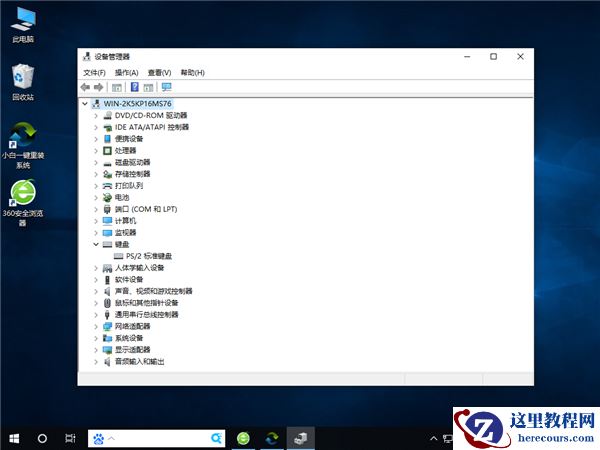Show hidden system tray icons arrow
Image resolution: width=600 pixels, height=450 pixels.
pyautogui.click(x=434, y=439)
